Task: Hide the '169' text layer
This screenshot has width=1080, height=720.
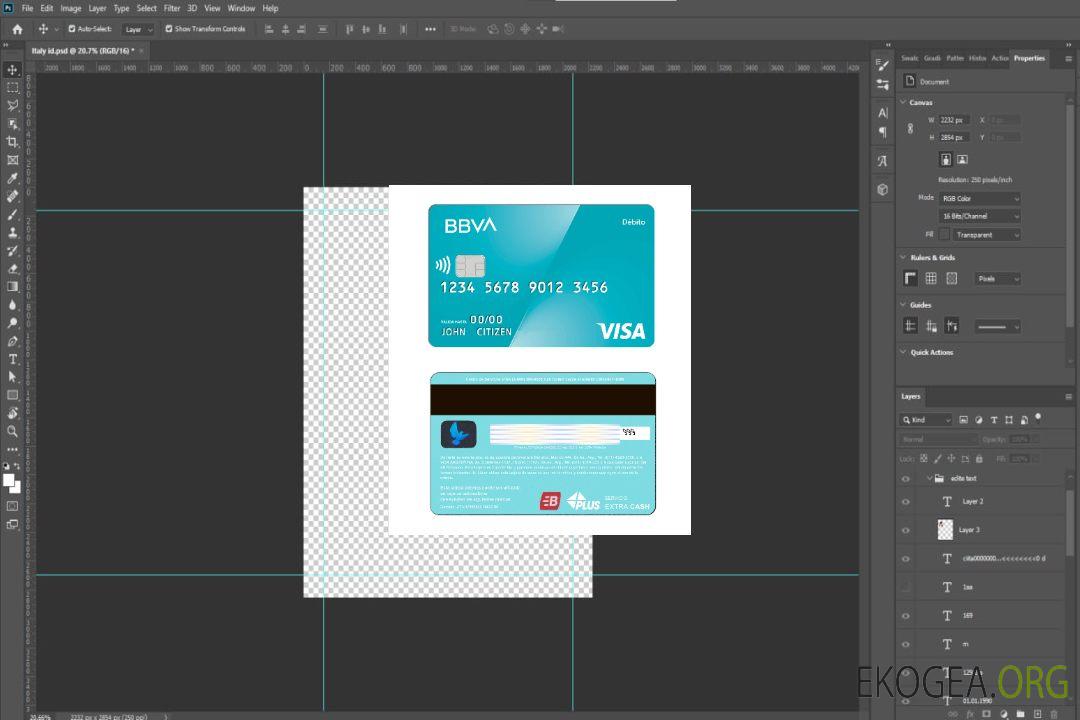Action: pyautogui.click(x=906, y=616)
